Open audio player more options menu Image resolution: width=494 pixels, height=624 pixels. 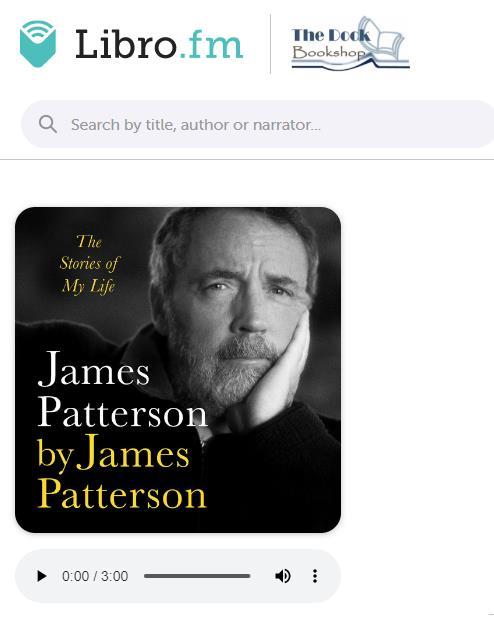pos(315,576)
